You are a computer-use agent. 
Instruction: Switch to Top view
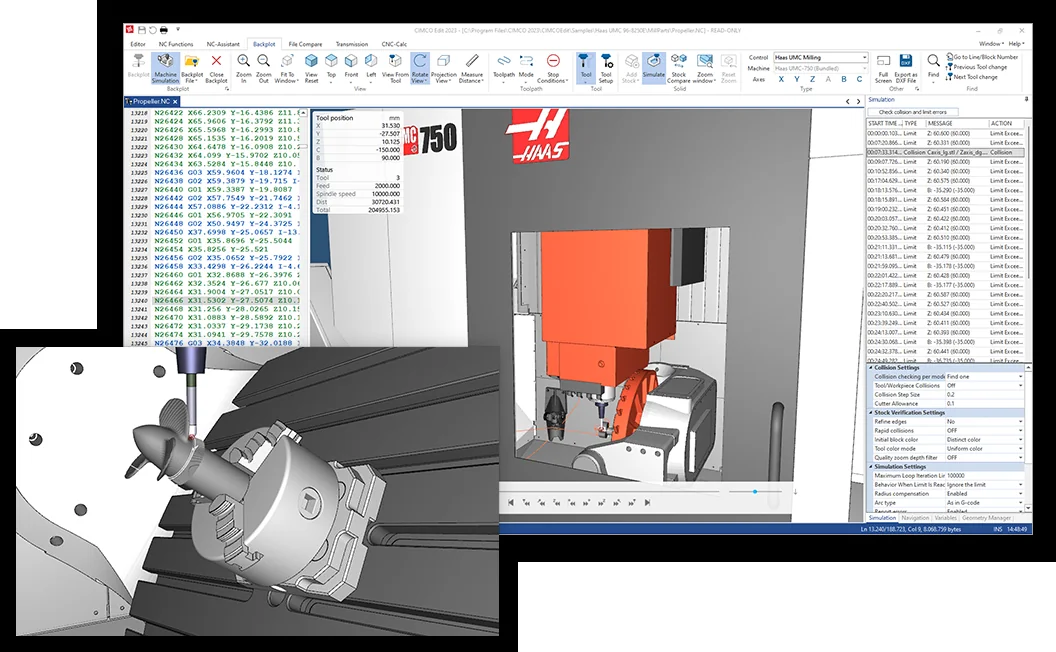point(331,69)
